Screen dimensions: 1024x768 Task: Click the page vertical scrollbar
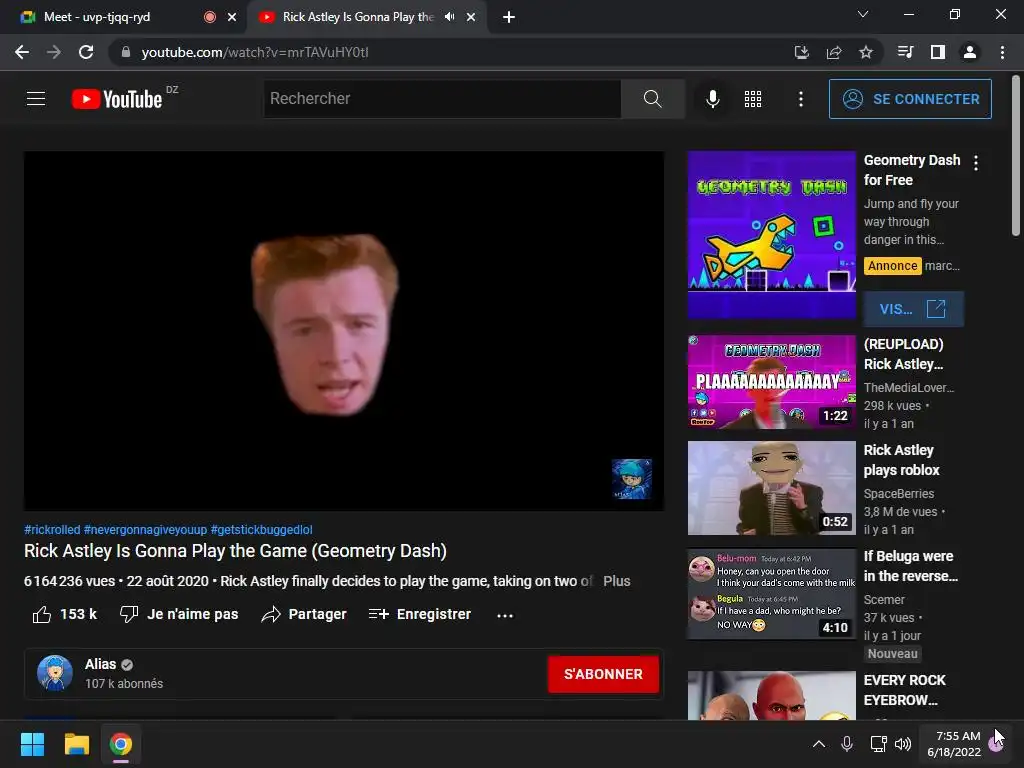pos(1016,155)
